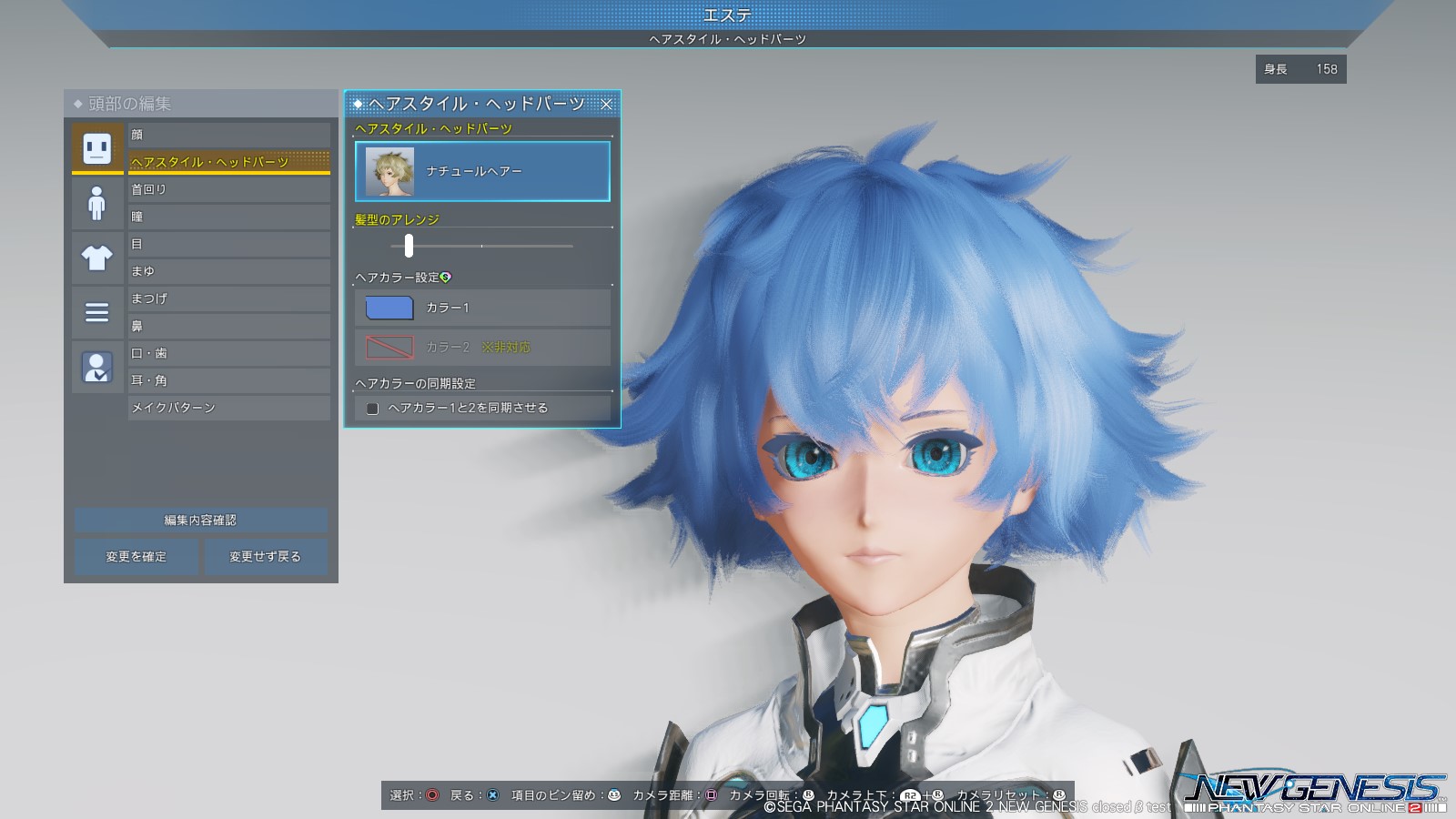The height and width of the screenshot is (819, 1456).
Task: Select the まゆ menu item
Action: (229, 271)
